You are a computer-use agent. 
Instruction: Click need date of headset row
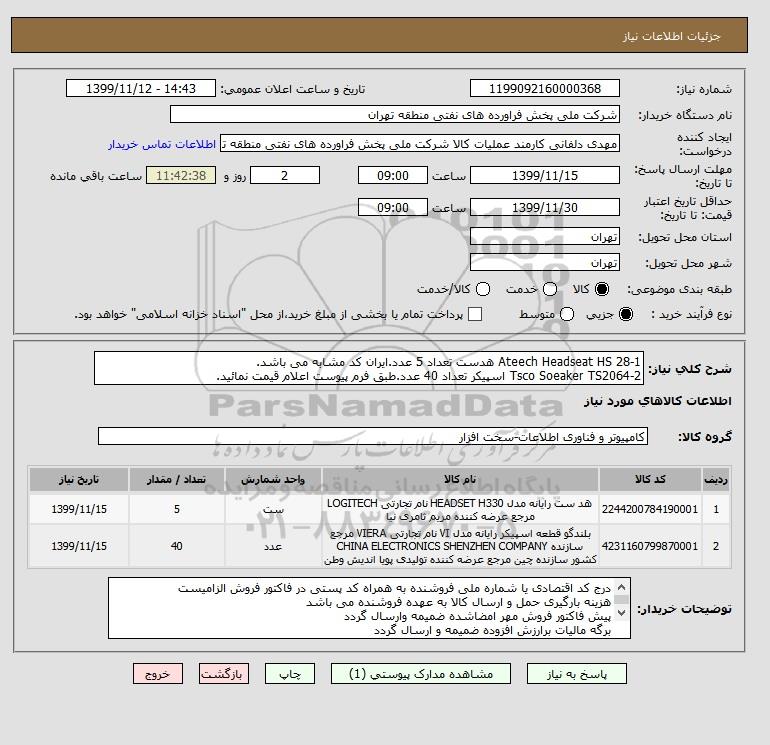79,509
